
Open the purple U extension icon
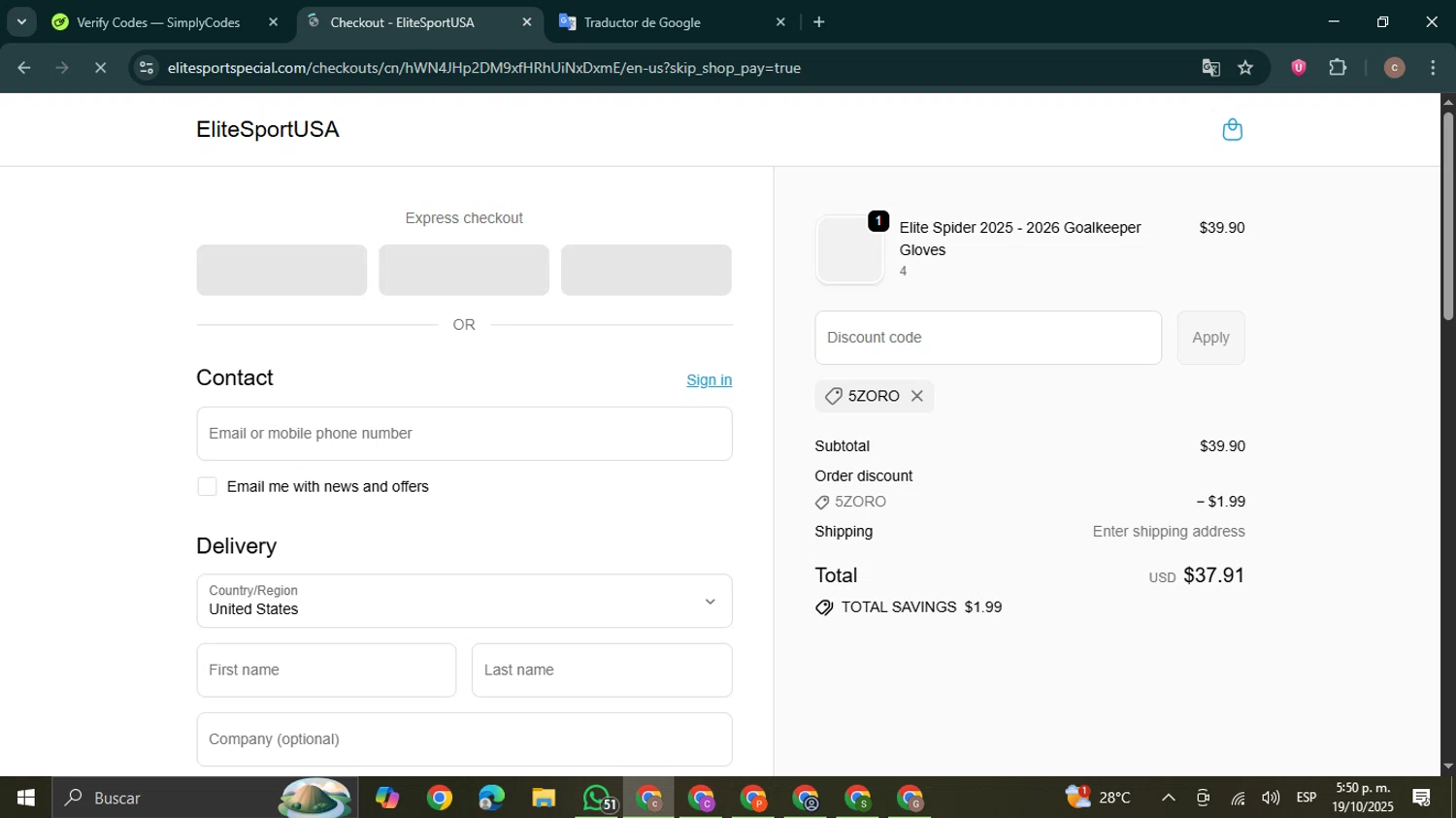(1298, 68)
